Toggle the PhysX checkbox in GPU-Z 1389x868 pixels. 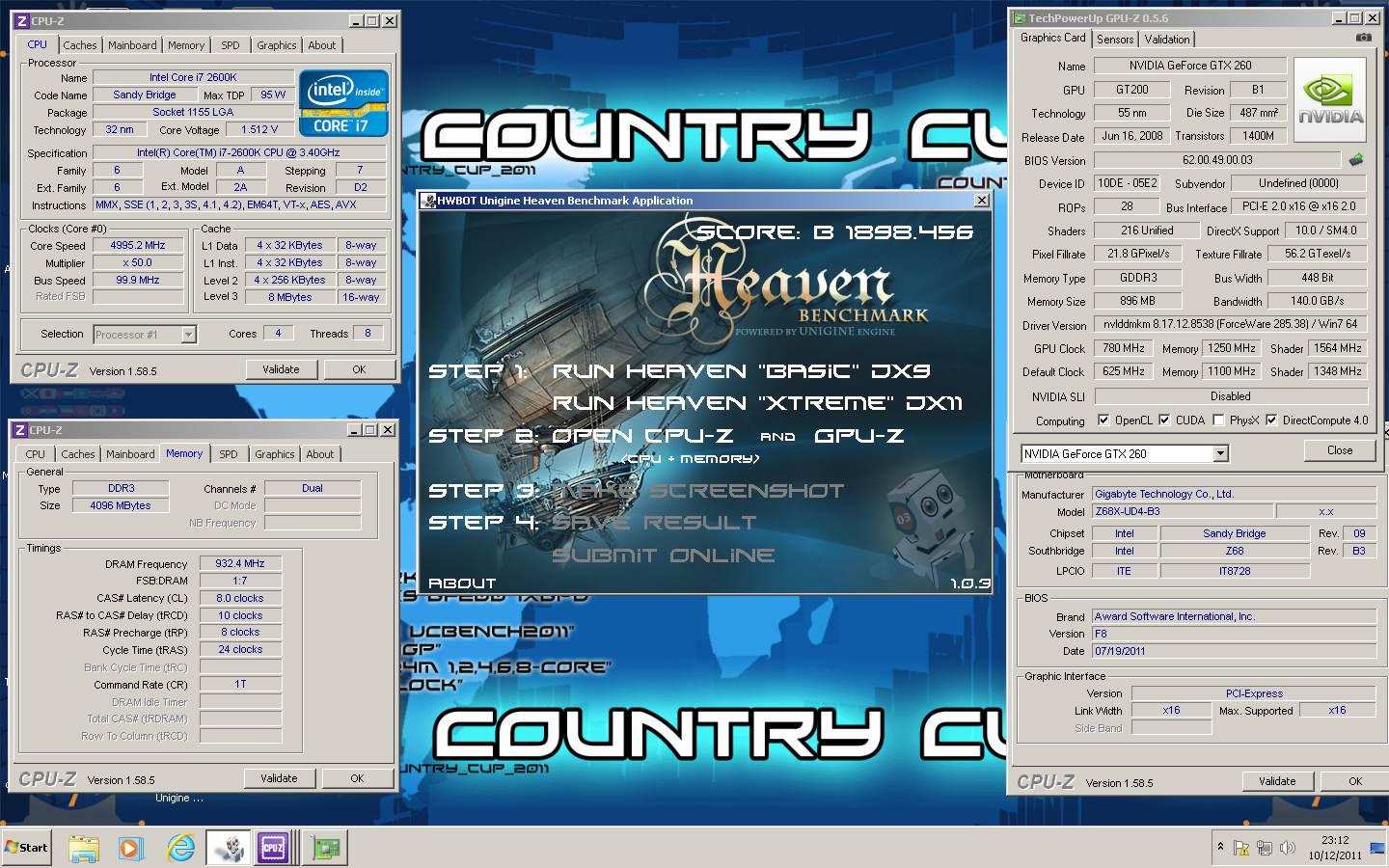point(1218,420)
